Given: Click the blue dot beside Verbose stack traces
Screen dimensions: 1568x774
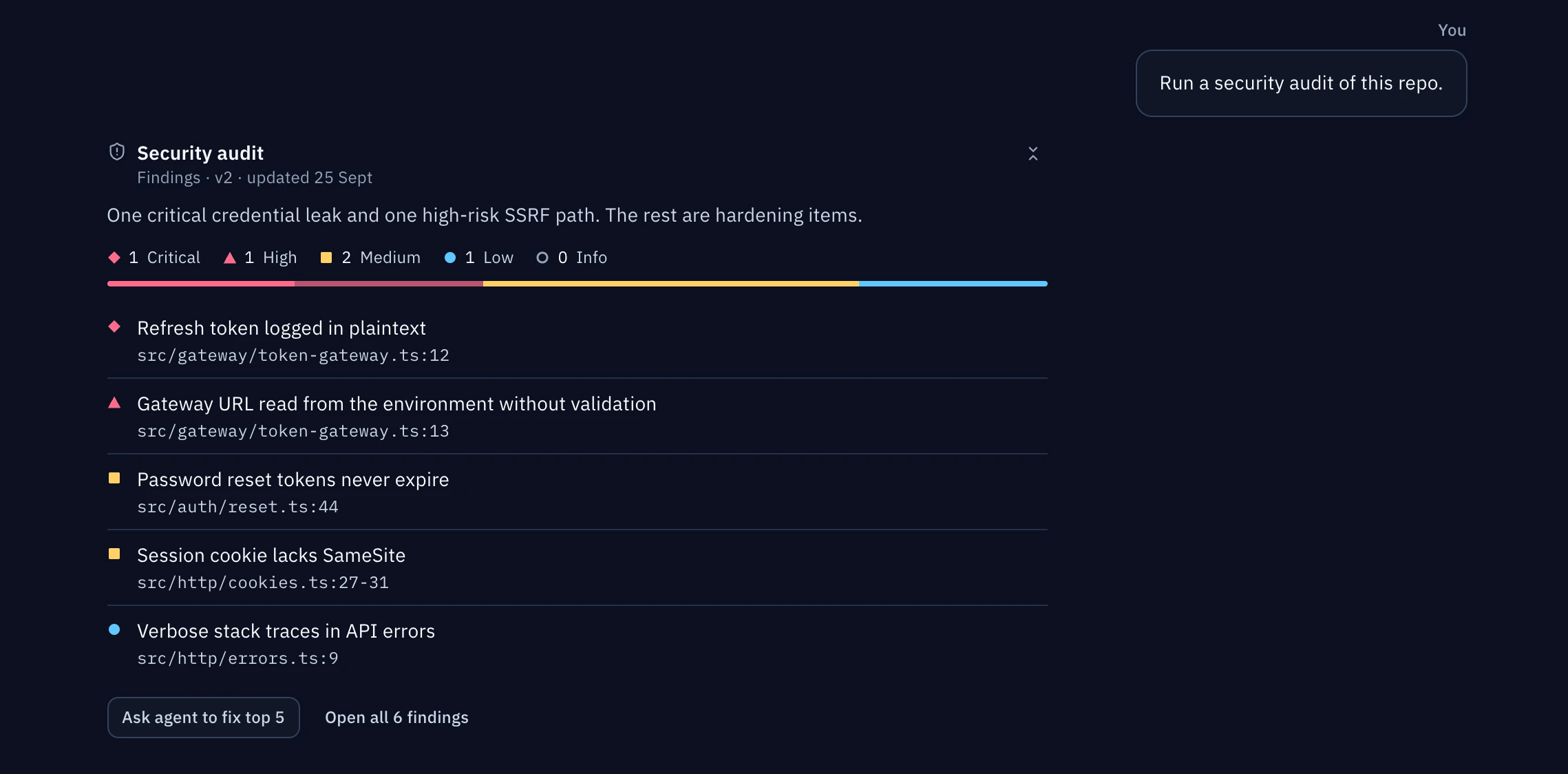Looking at the screenshot, I should click(114, 629).
